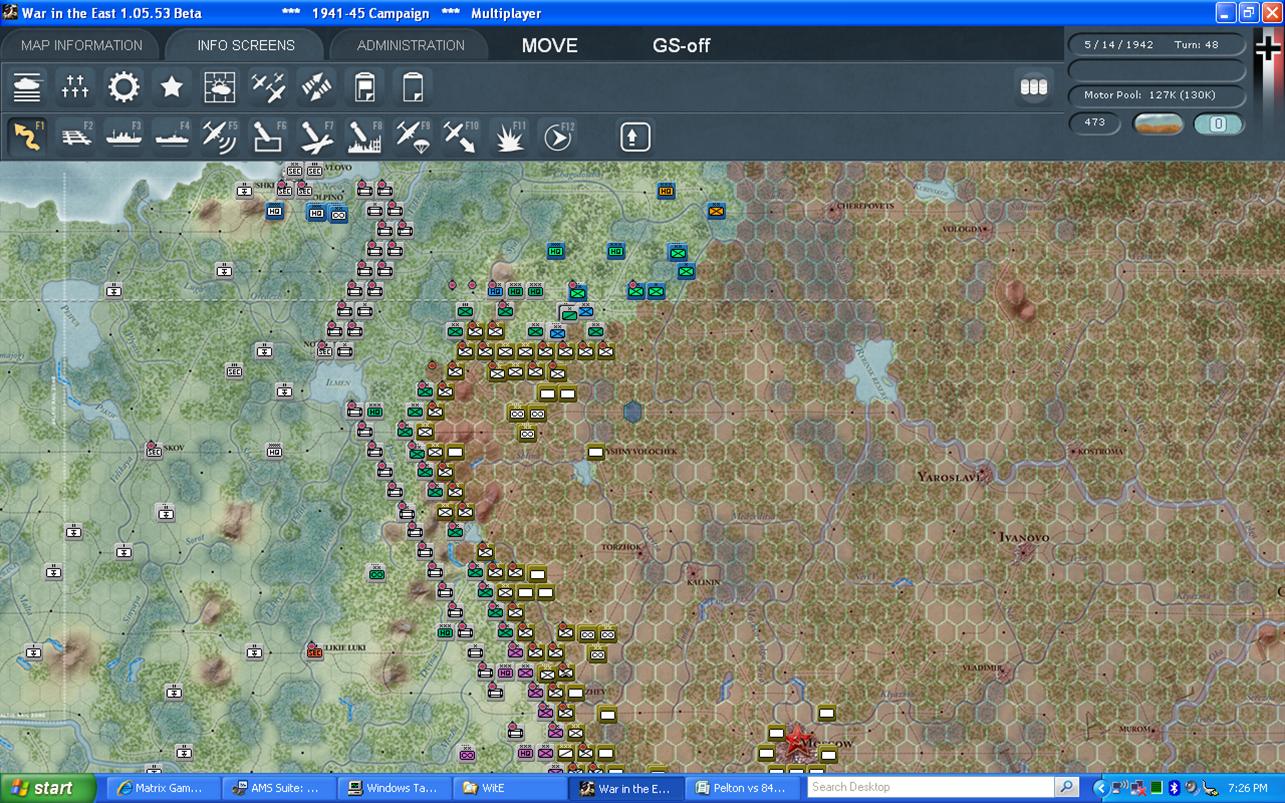The height and width of the screenshot is (803, 1285).
Task: Select F8 bomb city mode
Action: pyautogui.click(x=364, y=136)
